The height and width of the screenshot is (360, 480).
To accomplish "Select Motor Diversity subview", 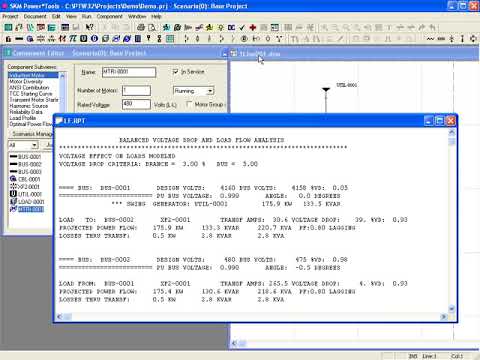I will click(26, 81).
